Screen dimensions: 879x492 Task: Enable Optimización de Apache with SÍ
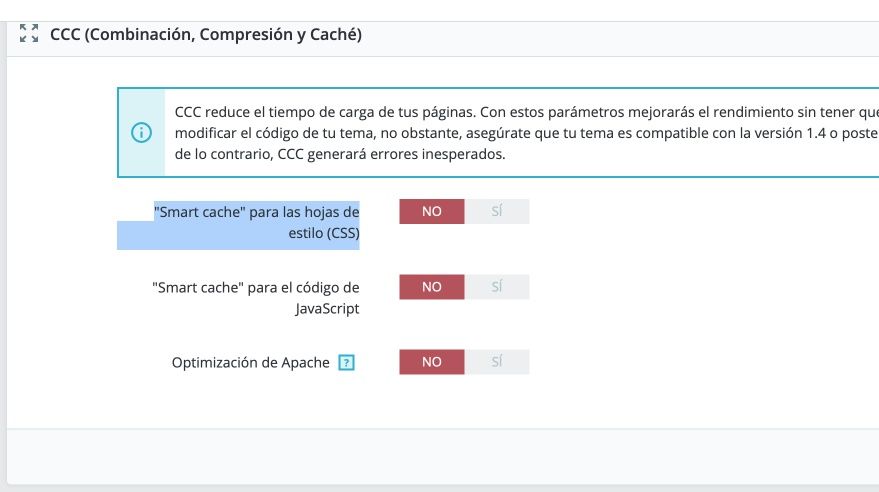[497, 362]
